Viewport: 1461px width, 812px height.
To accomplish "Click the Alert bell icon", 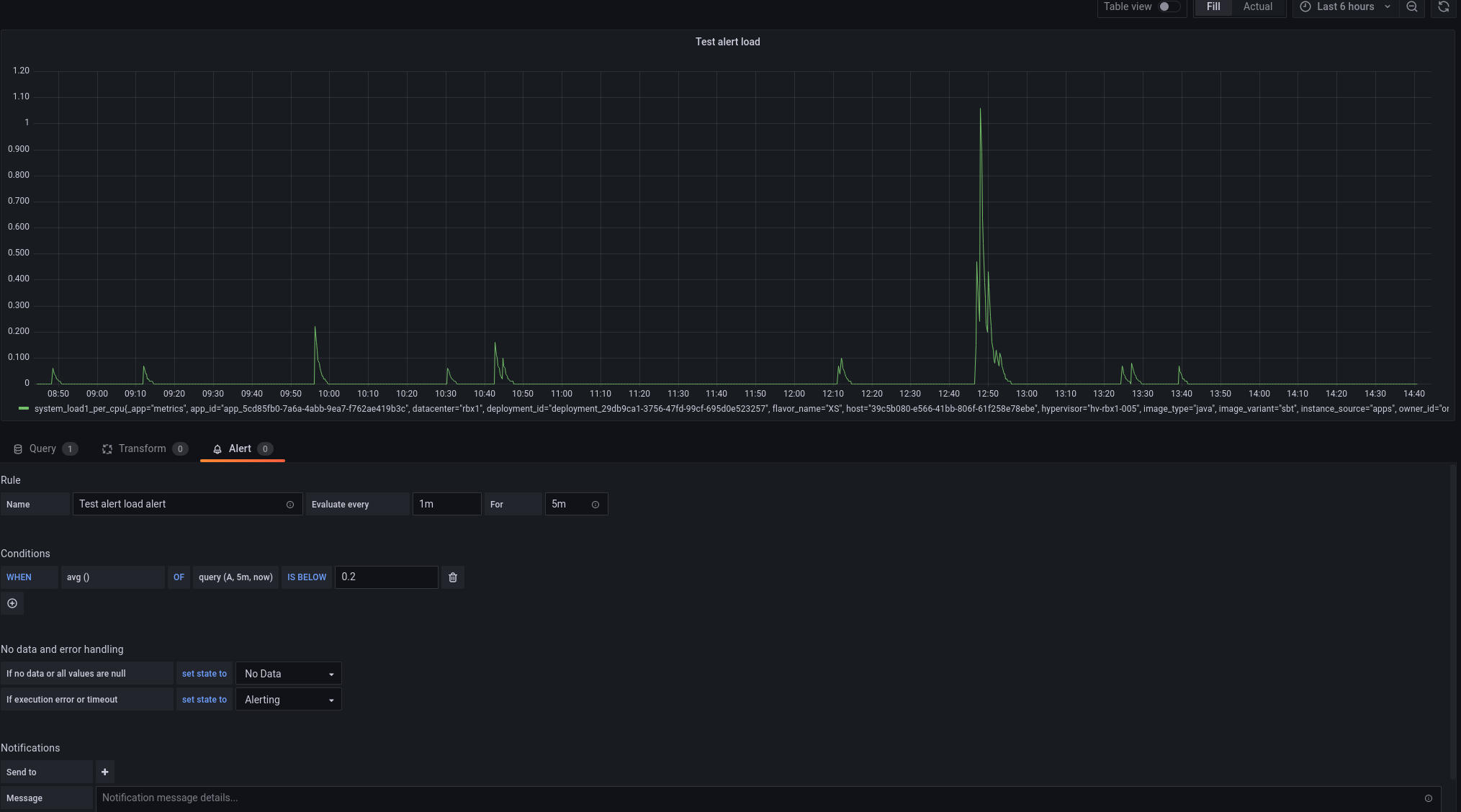I will (x=217, y=449).
